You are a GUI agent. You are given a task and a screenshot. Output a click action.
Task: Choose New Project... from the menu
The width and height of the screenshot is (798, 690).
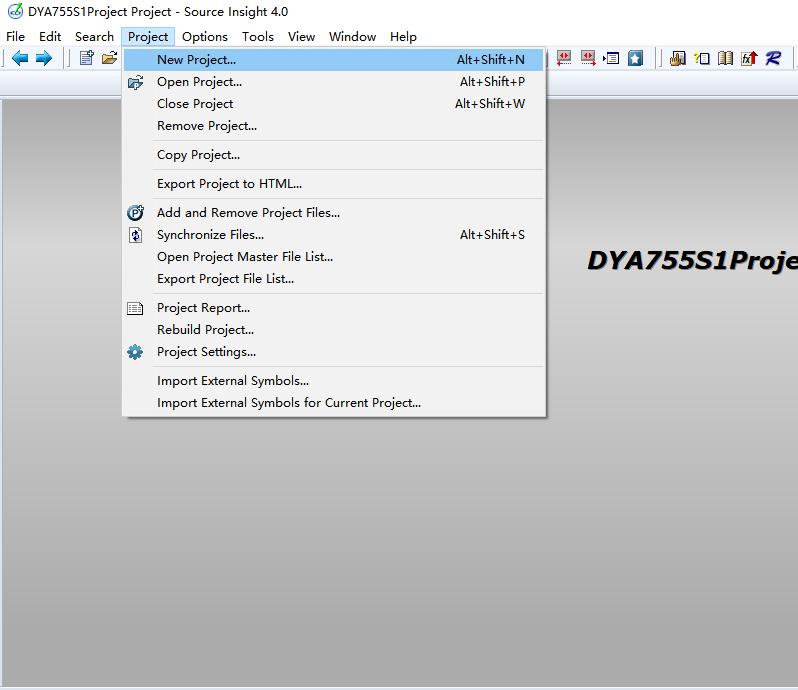pos(333,60)
